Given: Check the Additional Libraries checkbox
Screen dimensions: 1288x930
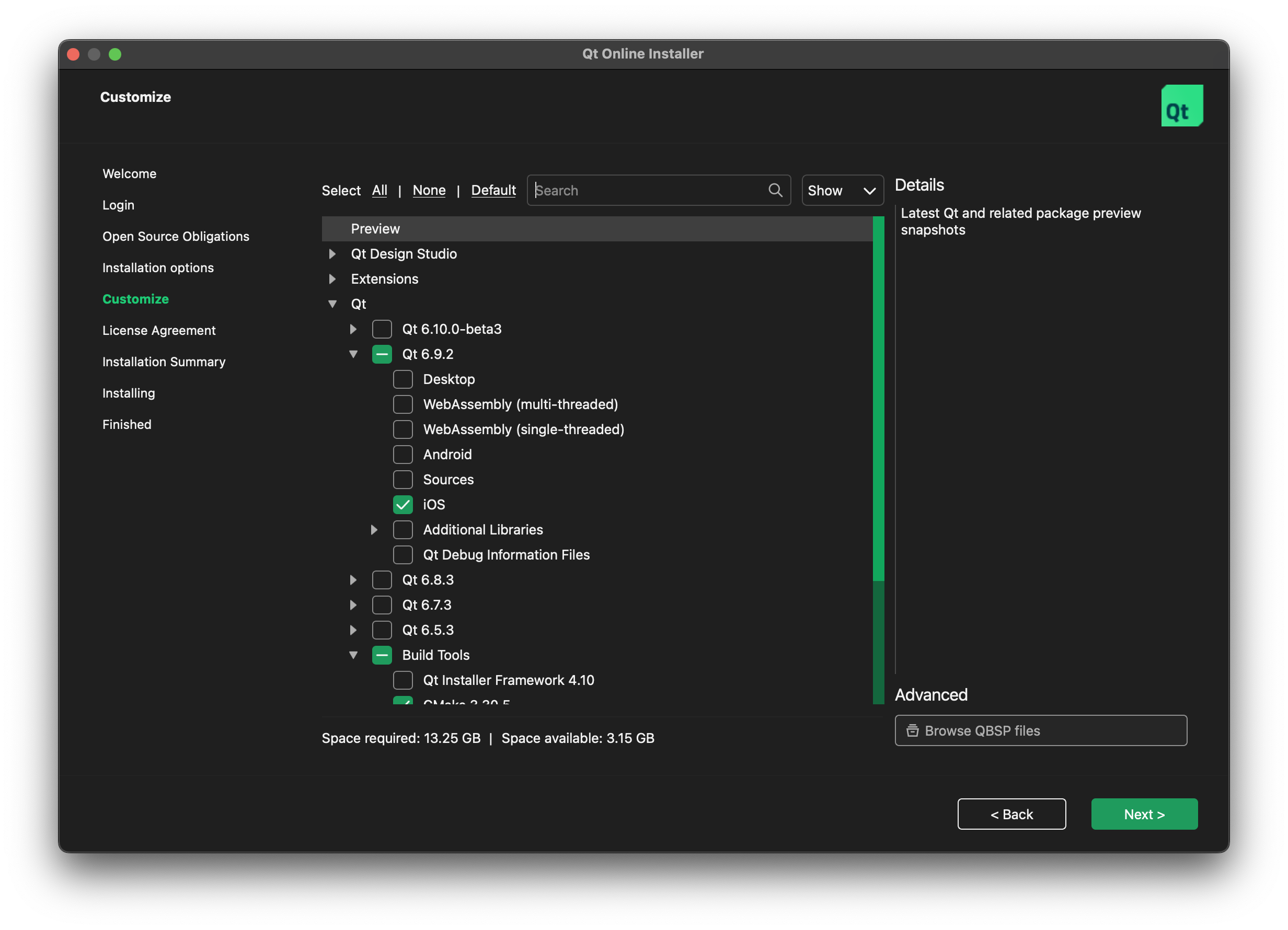Looking at the screenshot, I should tap(402, 530).
